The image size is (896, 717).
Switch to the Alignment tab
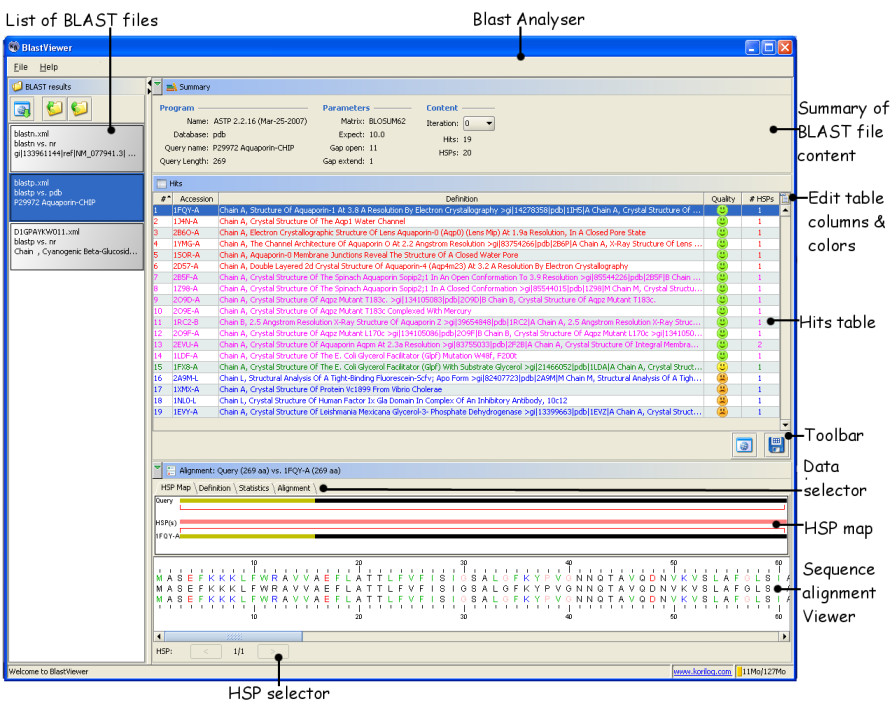(294, 488)
